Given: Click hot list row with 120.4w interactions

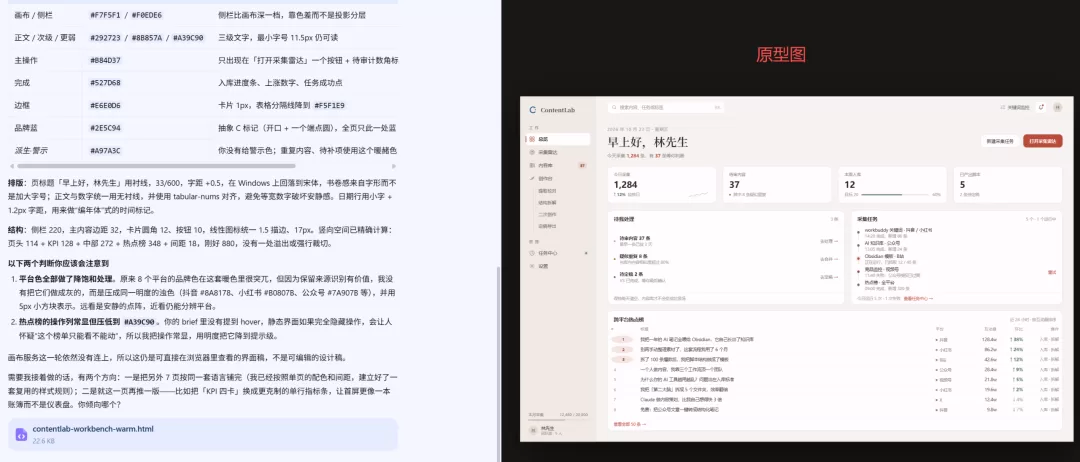Looking at the screenshot, I should (835, 339).
